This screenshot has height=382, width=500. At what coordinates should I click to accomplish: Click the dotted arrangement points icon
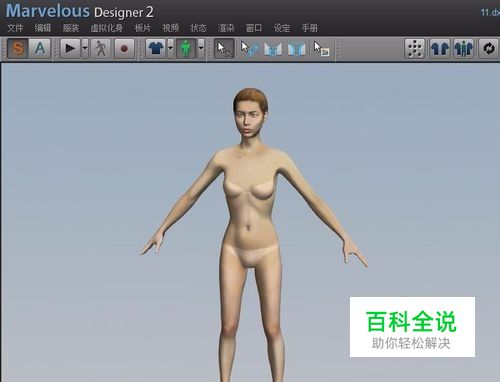point(415,49)
